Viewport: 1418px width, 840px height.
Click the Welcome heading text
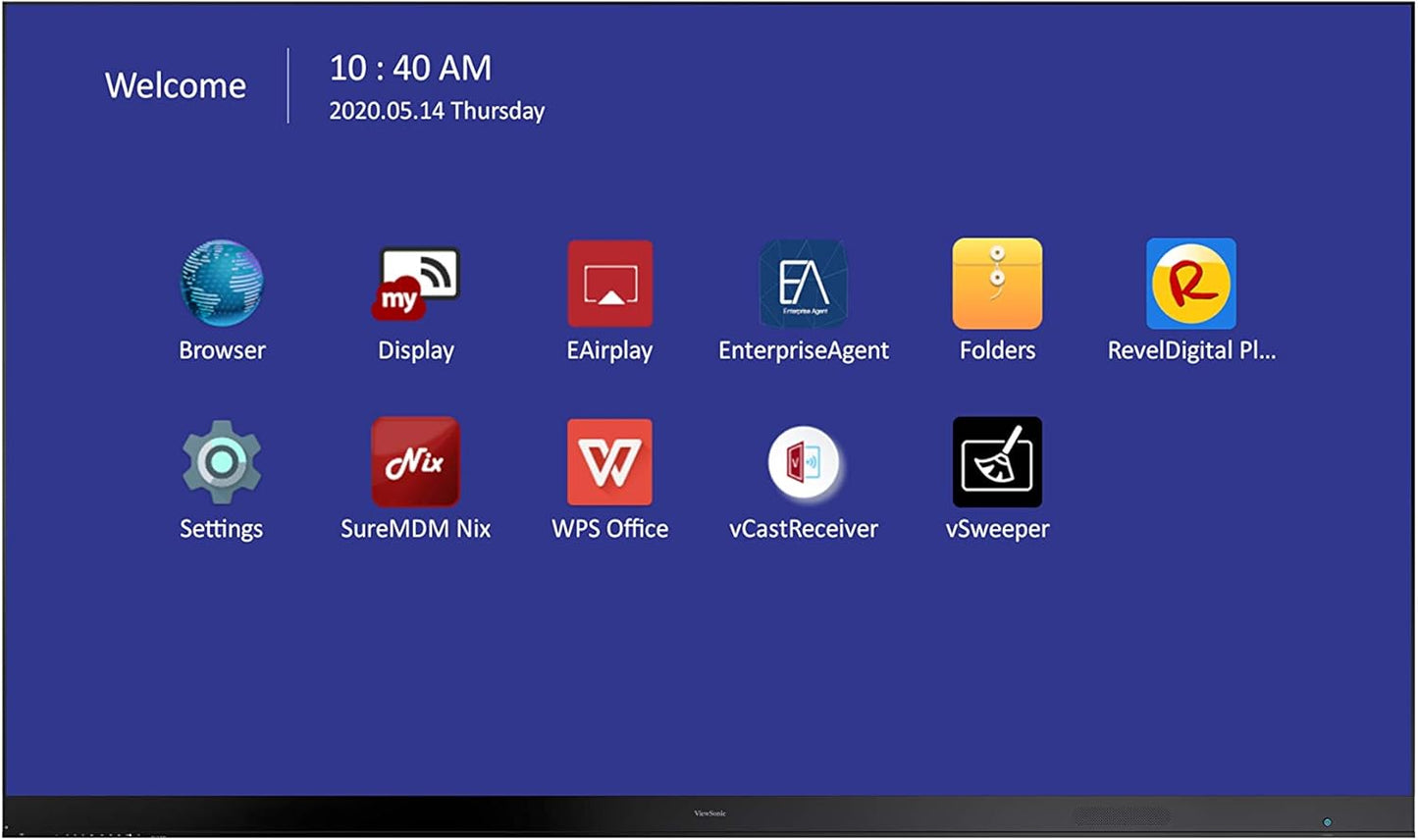pyautogui.click(x=176, y=85)
